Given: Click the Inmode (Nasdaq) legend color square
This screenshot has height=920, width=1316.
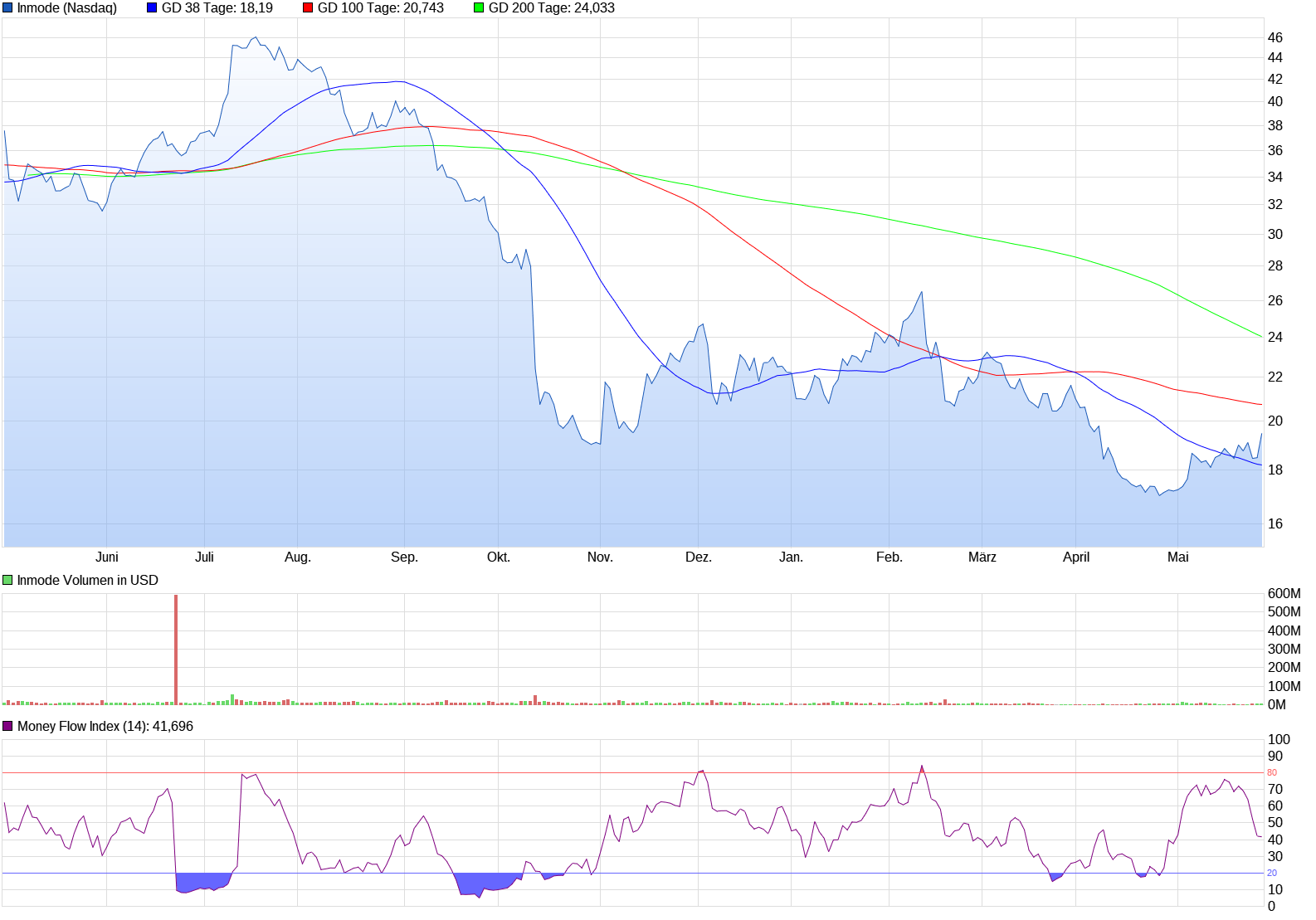Looking at the screenshot, I should point(7,8).
